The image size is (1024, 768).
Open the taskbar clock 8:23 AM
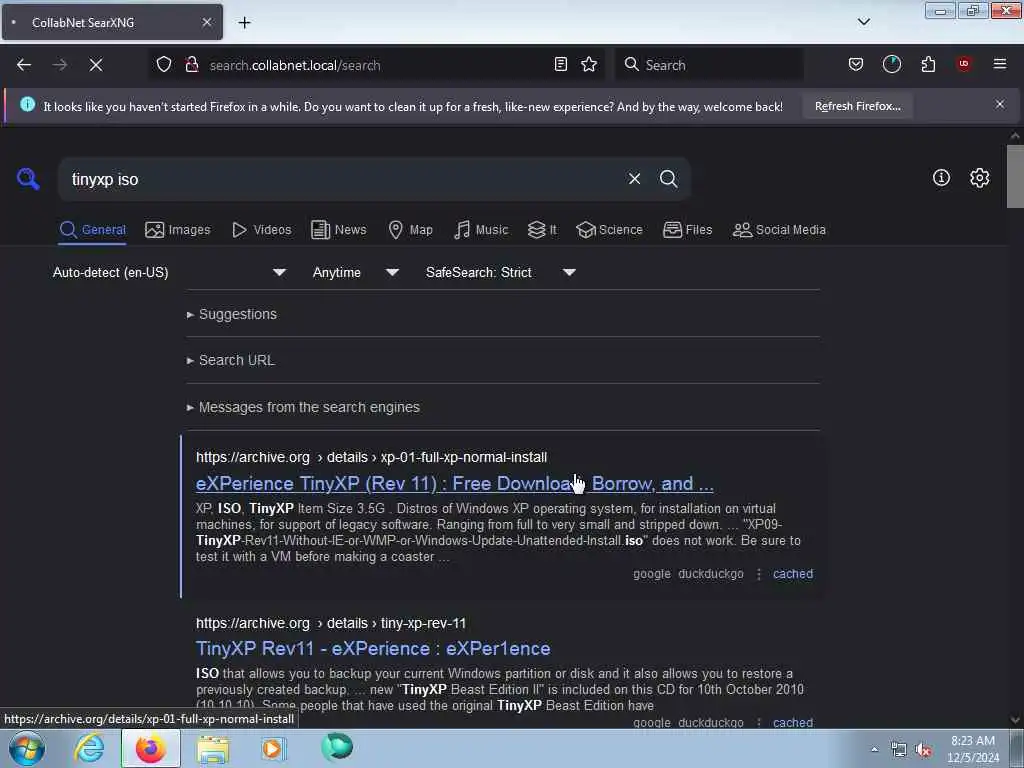tap(972, 749)
